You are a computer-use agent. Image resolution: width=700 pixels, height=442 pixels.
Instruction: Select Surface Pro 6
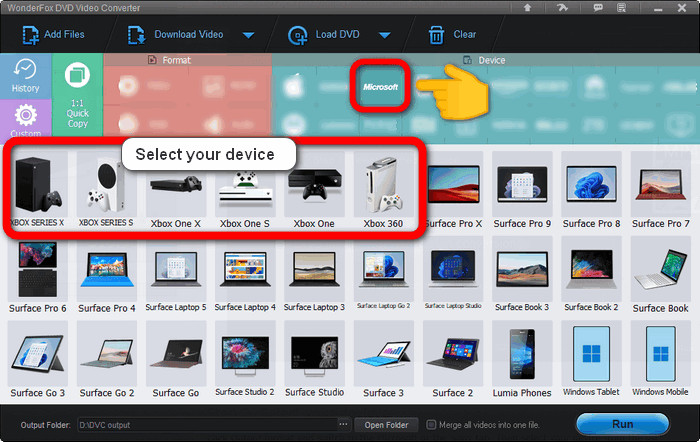click(x=38, y=275)
